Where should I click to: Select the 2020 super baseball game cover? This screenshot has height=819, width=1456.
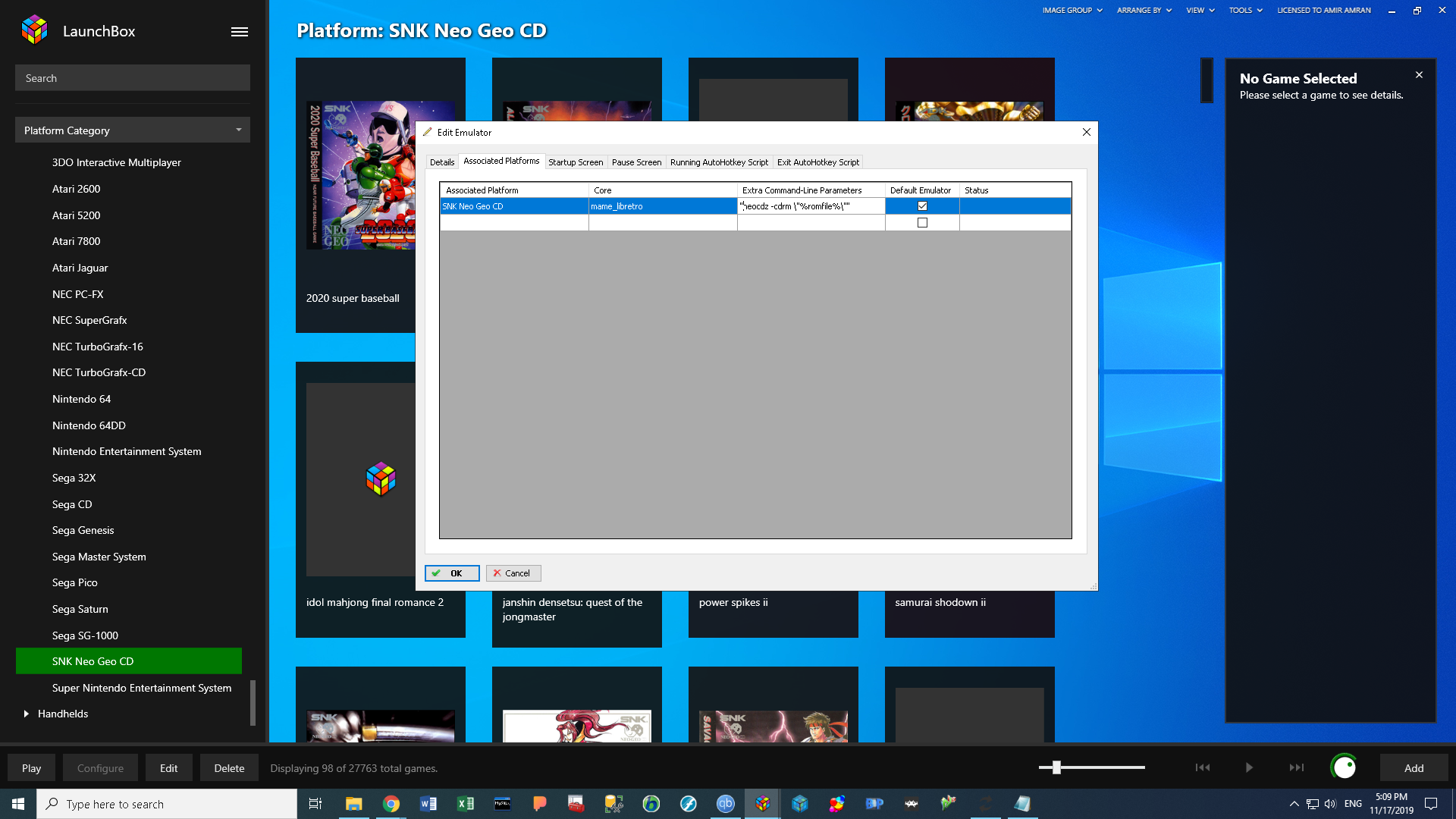click(x=361, y=175)
